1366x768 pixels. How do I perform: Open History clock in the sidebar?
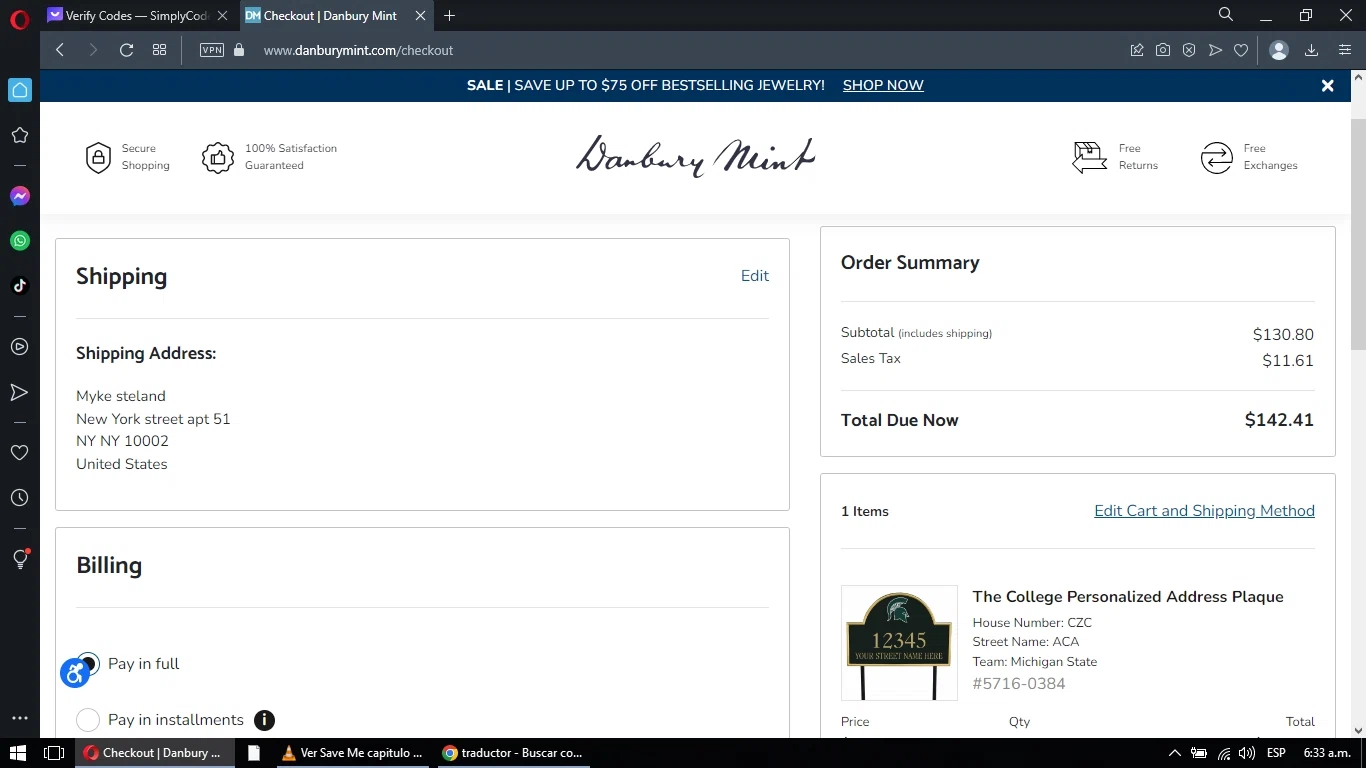click(x=19, y=498)
